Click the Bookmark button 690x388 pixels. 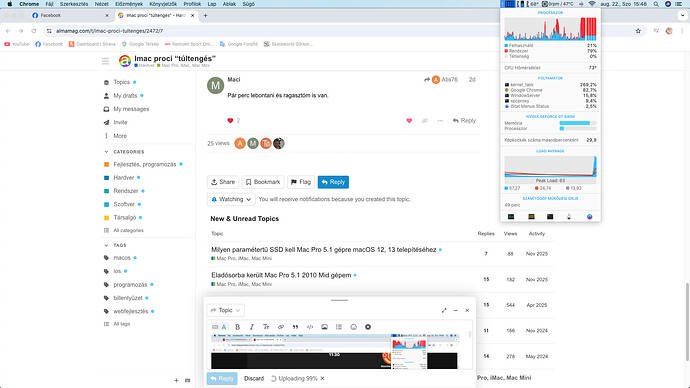tap(263, 182)
